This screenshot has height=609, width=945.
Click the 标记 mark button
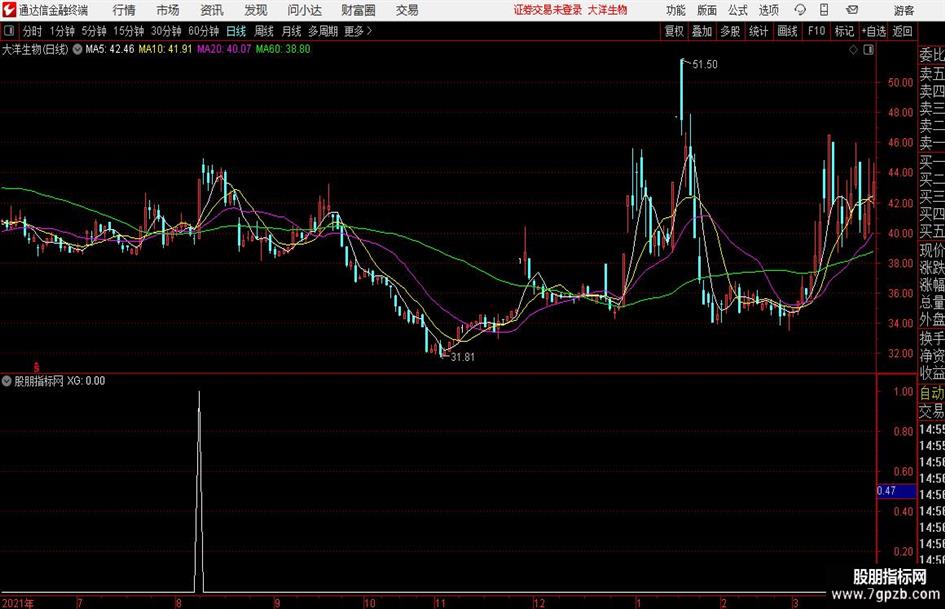click(844, 31)
